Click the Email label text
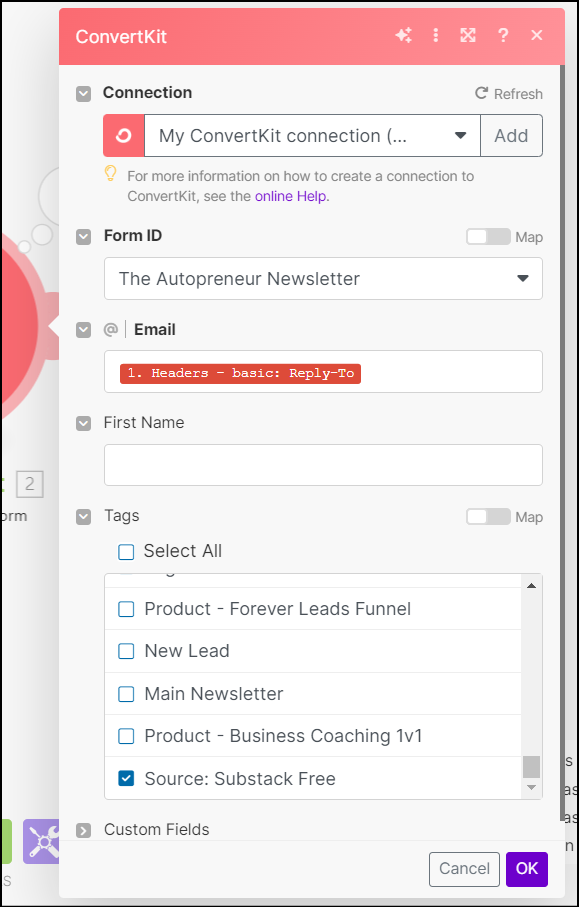579x907 pixels. (x=155, y=330)
